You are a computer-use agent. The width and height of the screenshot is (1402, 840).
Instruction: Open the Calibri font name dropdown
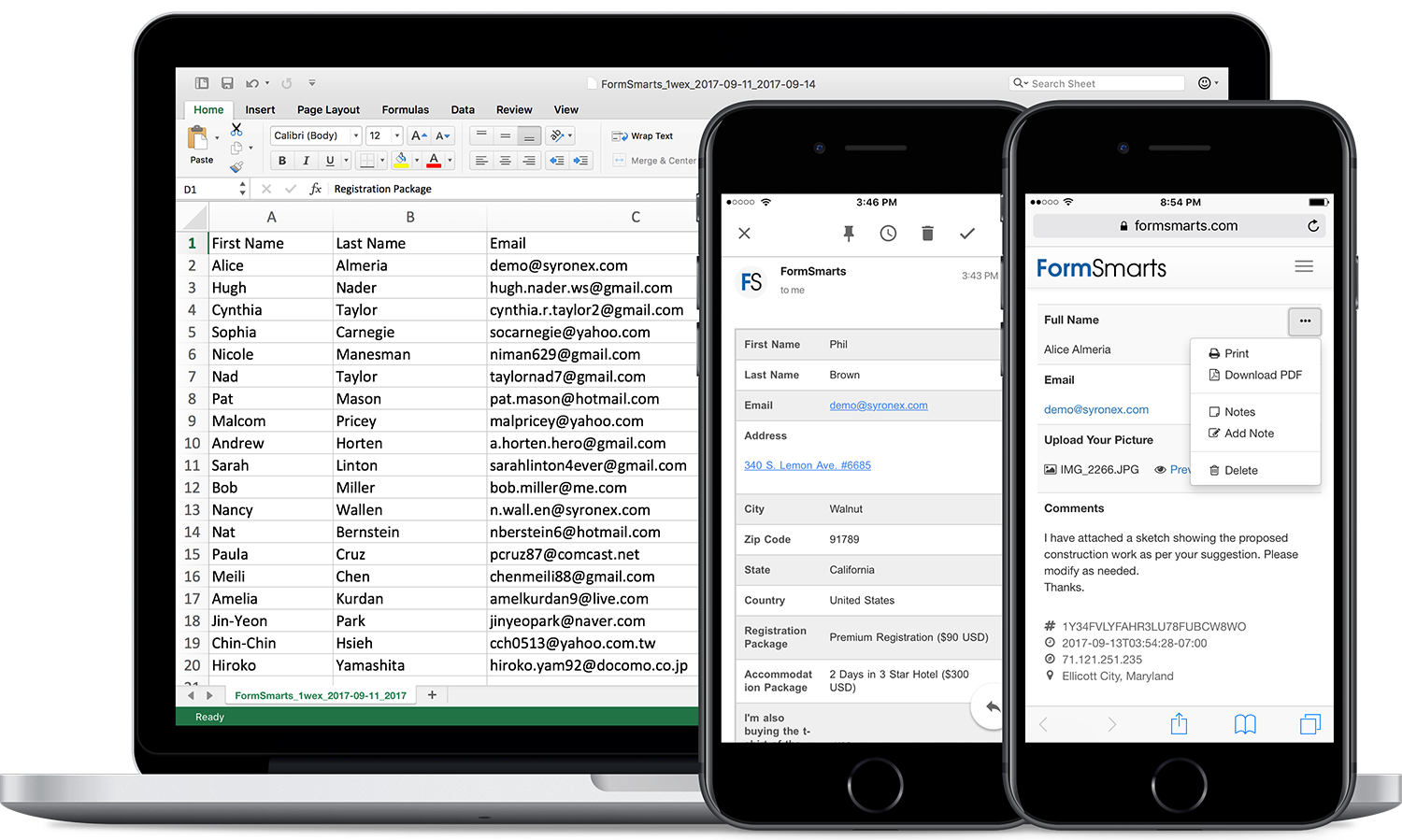(x=356, y=135)
